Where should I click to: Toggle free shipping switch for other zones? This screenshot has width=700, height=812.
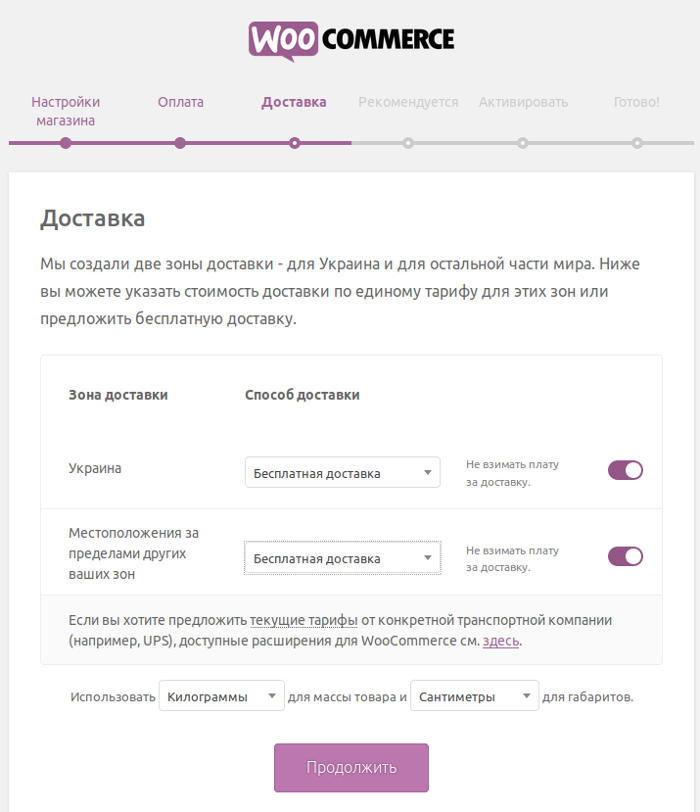pos(625,556)
